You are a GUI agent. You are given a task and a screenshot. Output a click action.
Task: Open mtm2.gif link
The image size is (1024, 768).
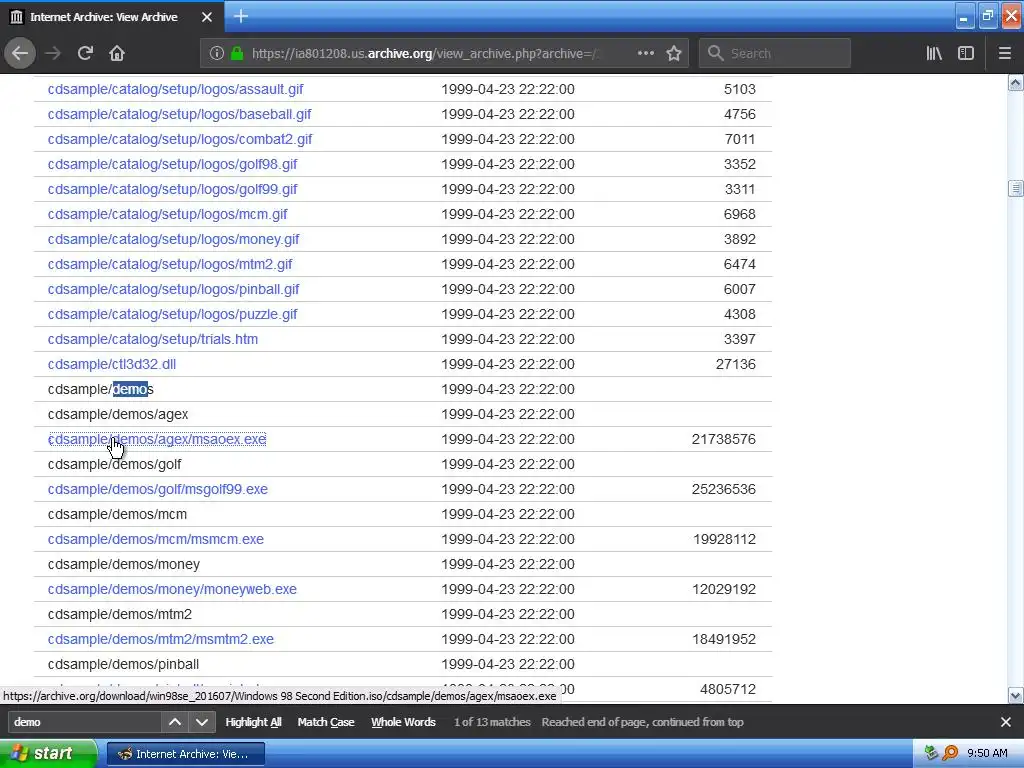click(170, 264)
